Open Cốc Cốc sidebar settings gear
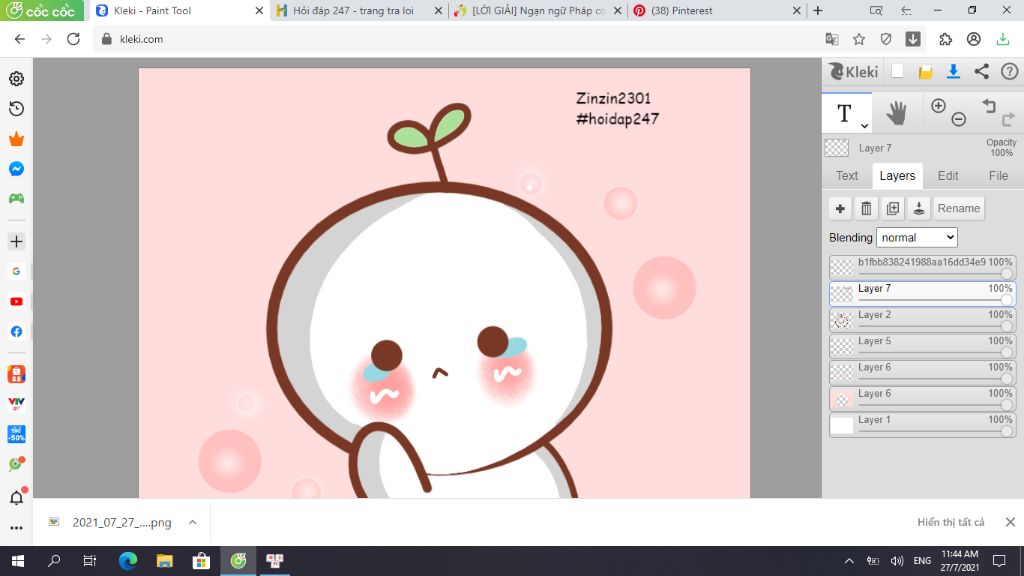The width and height of the screenshot is (1024, 576). (x=16, y=78)
